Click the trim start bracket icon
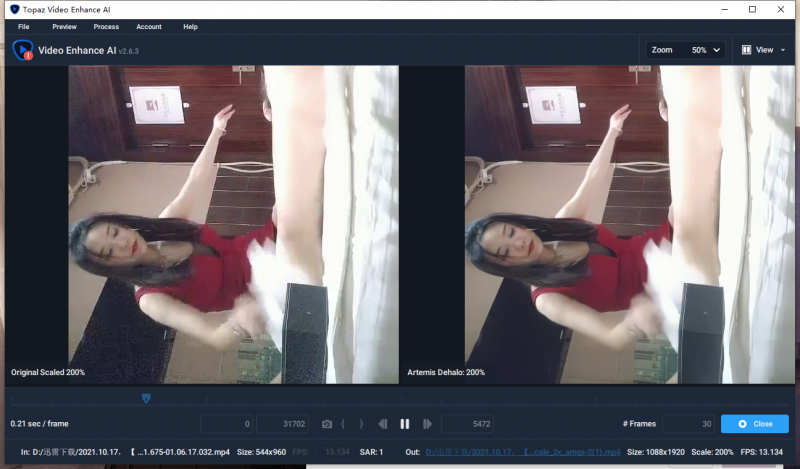This screenshot has width=800, height=469. pos(344,424)
